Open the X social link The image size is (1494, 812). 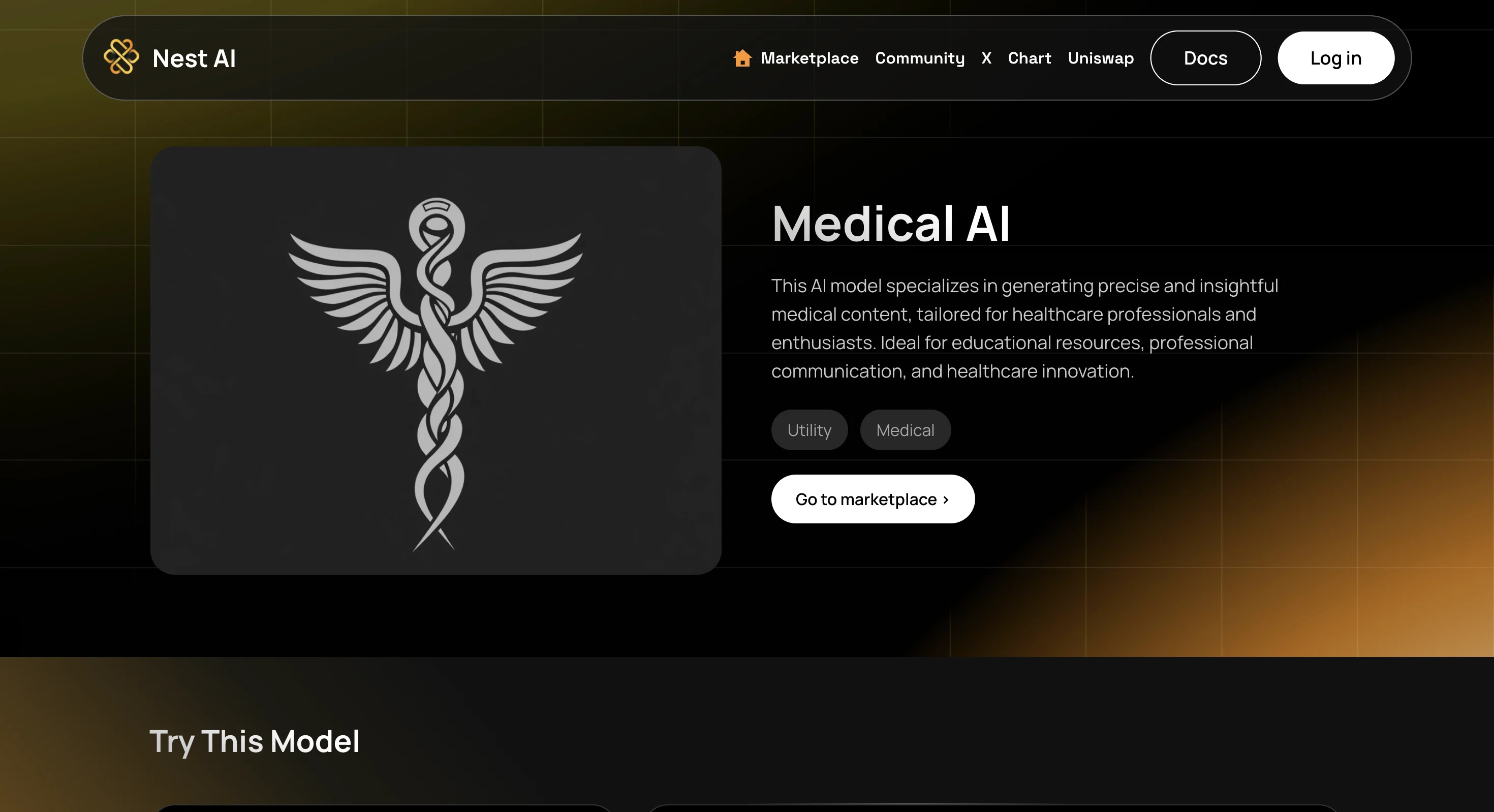point(986,58)
